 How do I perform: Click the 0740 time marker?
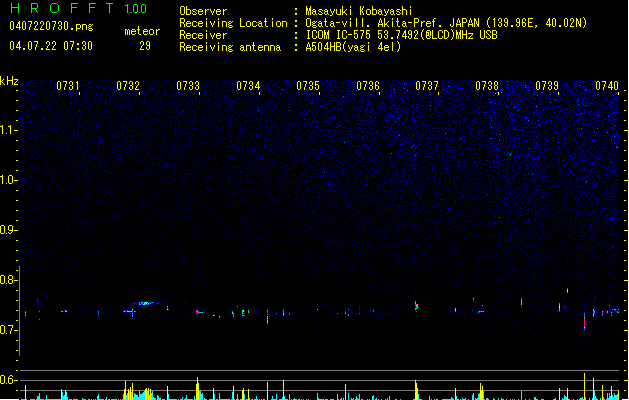[607, 86]
